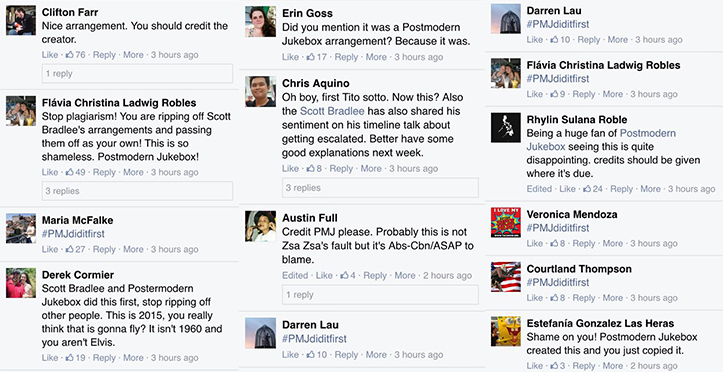Click thumbs-up icon on Derek Cormier's comment

coord(69,358)
